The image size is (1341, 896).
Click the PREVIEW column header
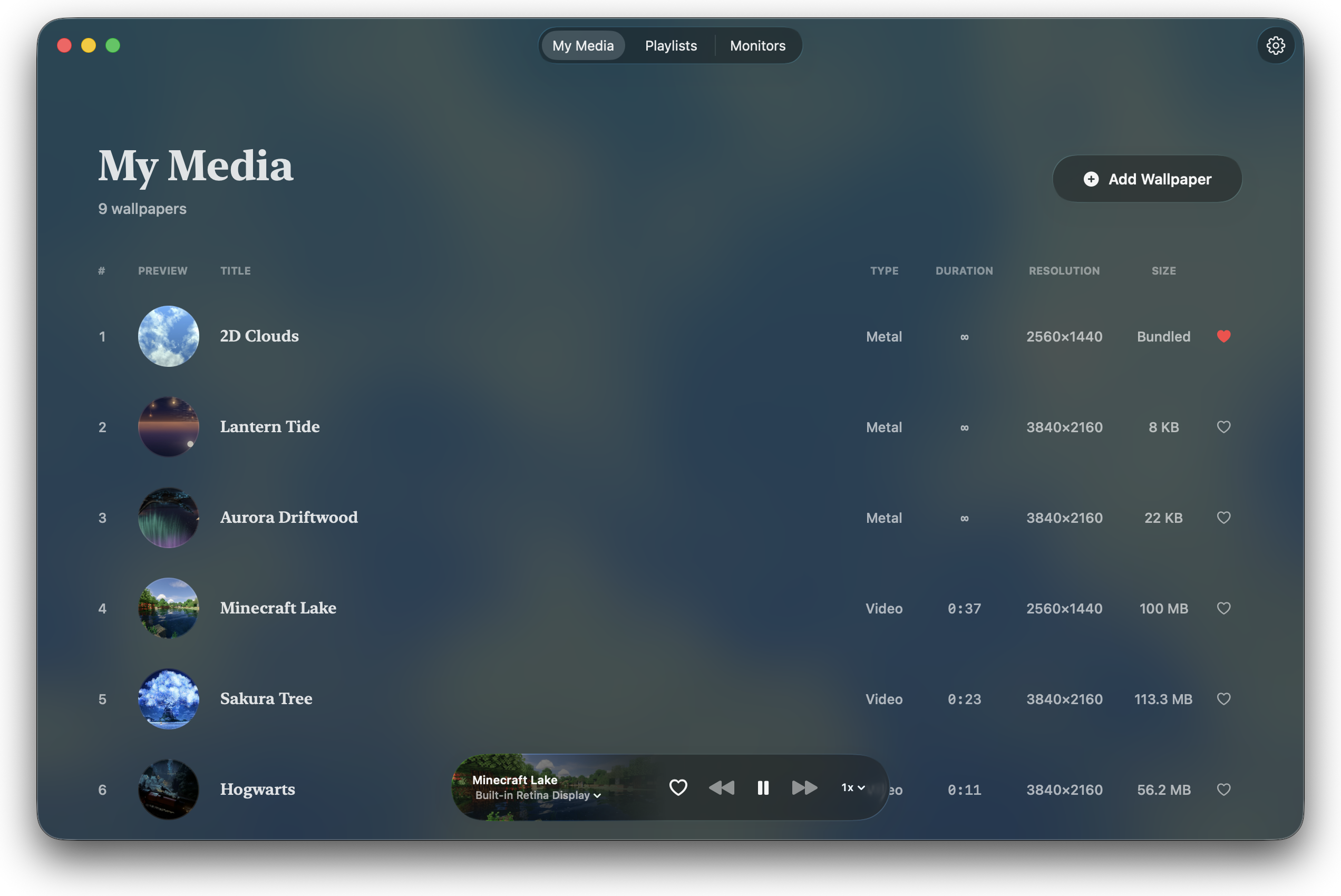point(162,271)
